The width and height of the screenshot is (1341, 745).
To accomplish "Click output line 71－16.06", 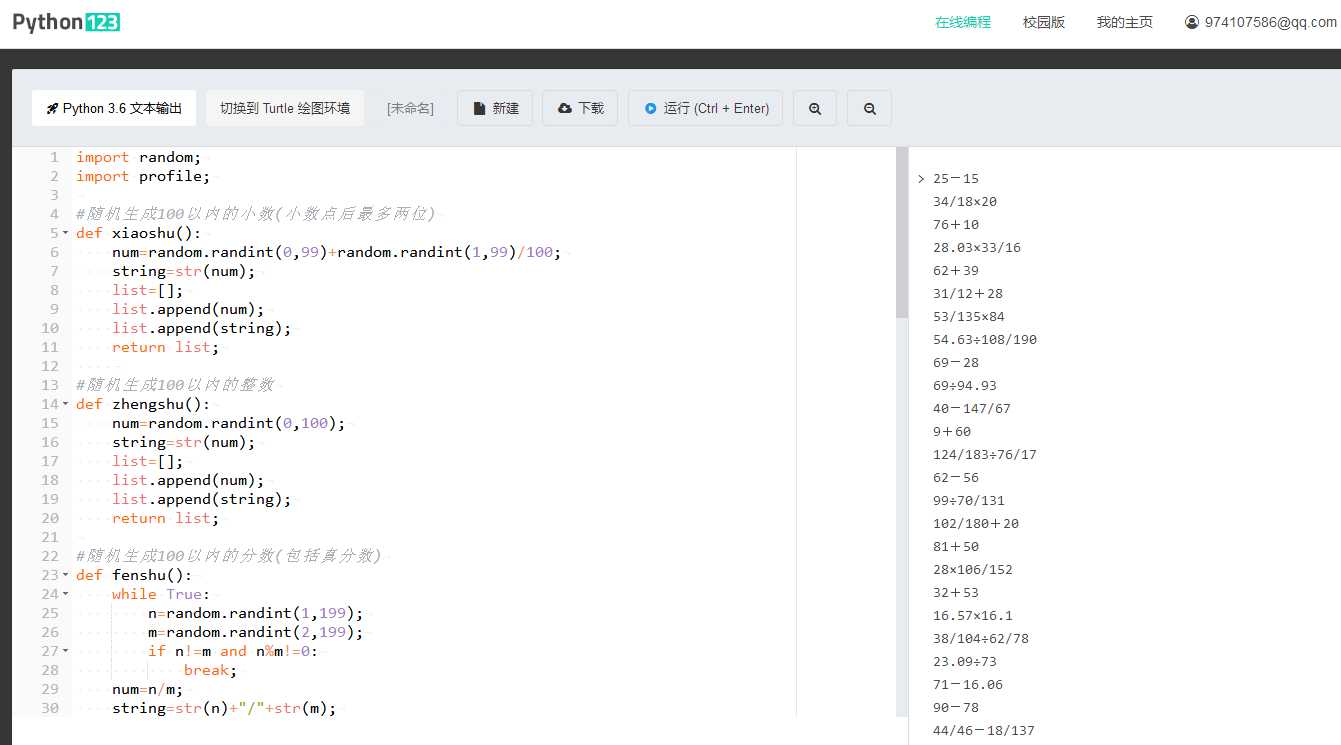I will (x=968, y=685).
